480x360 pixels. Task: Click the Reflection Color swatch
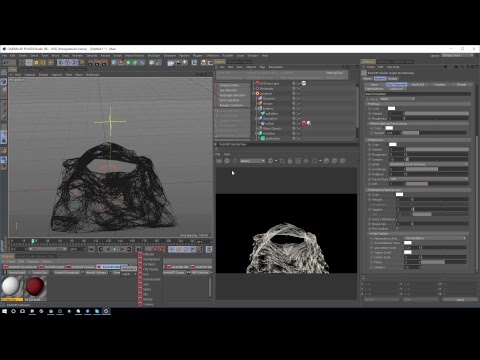393,144
